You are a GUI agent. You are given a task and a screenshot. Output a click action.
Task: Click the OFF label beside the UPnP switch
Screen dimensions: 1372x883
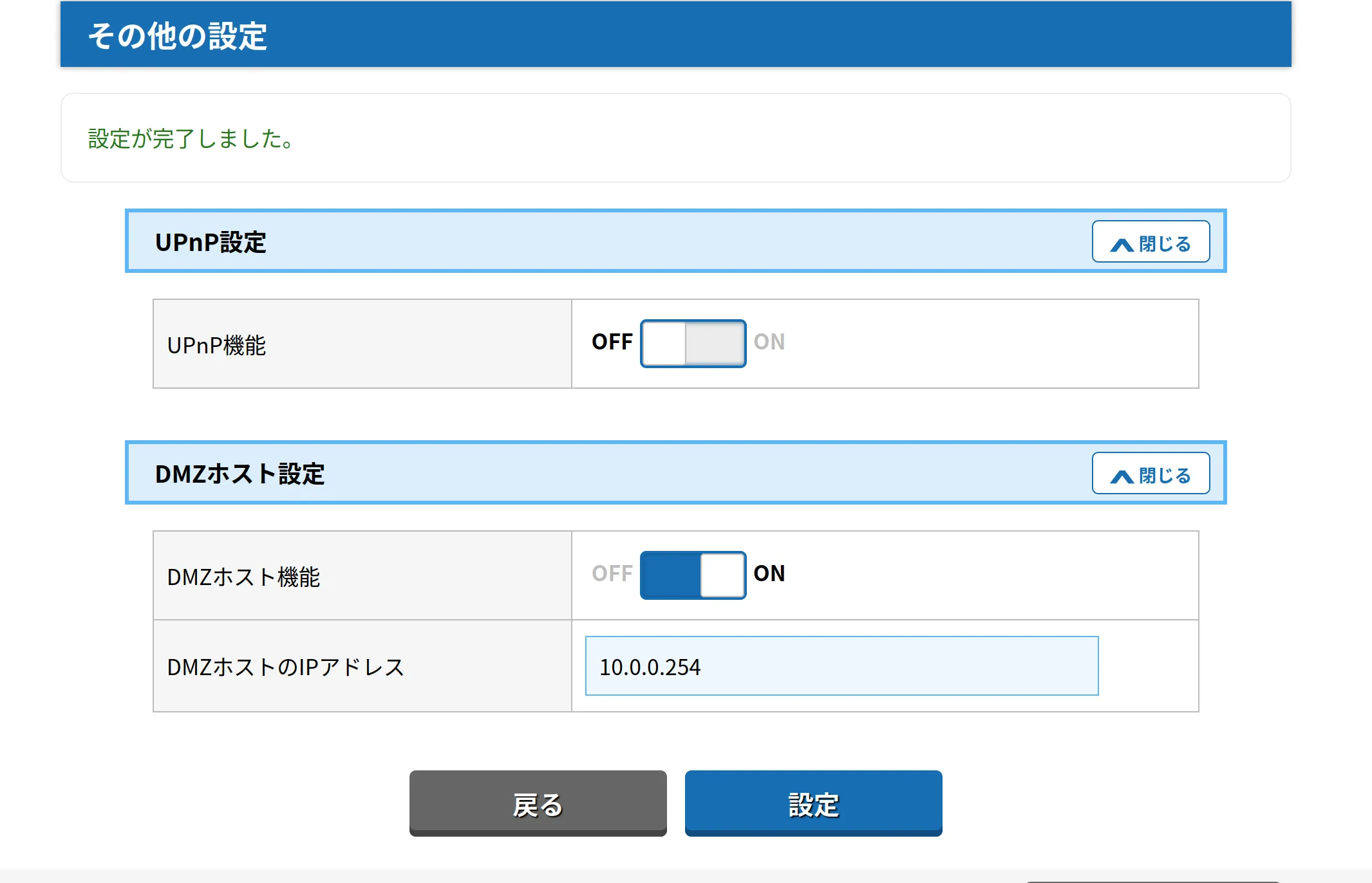tap(612, 342)
